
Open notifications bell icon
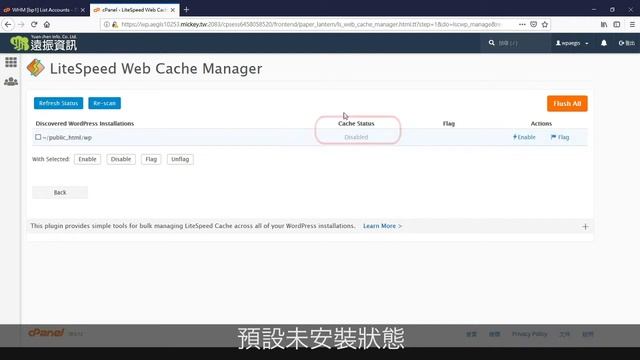604,43
